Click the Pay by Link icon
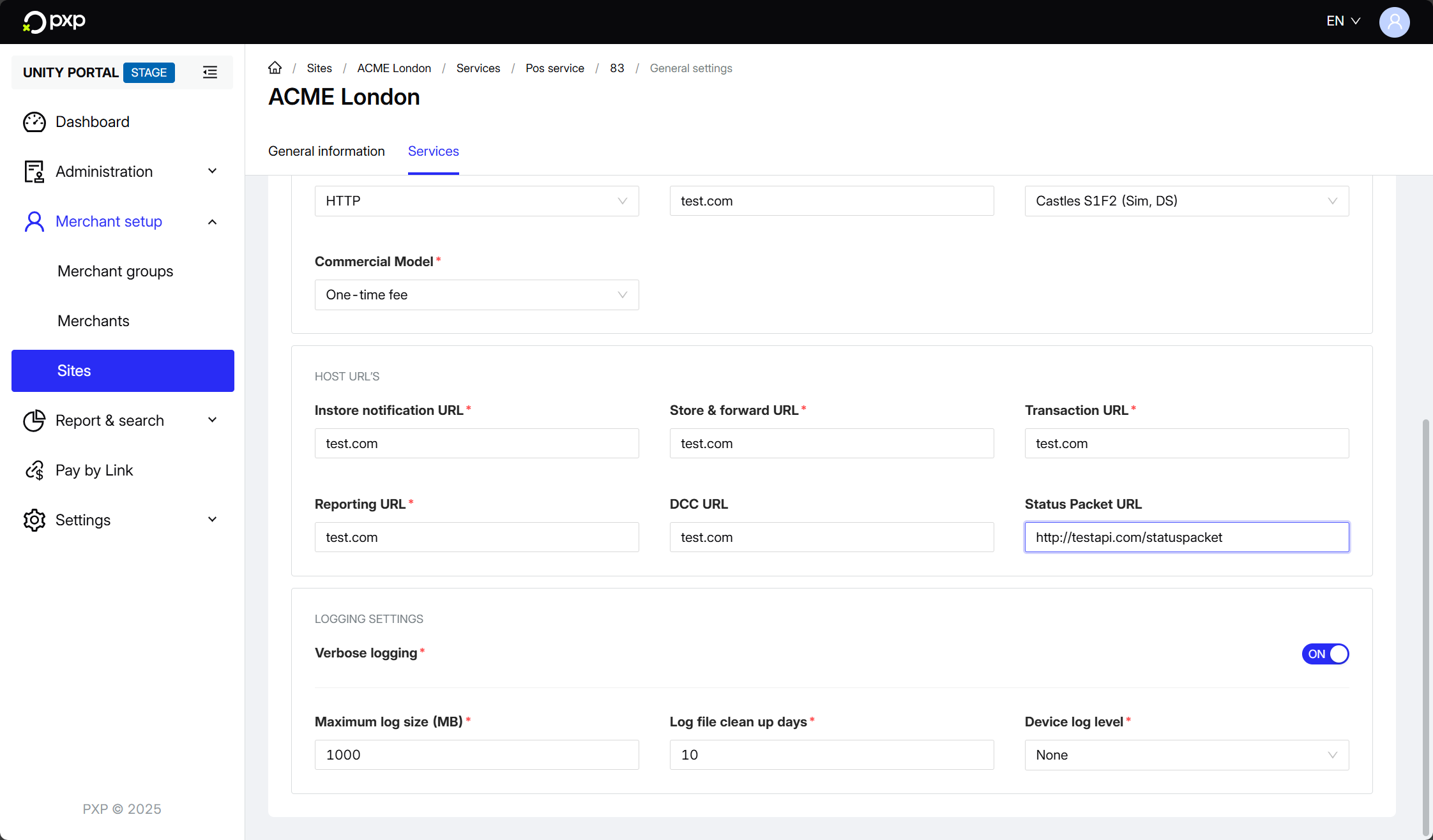This screenshot has width=1433, height=840. pyautogui.click(x=34, y=470)
